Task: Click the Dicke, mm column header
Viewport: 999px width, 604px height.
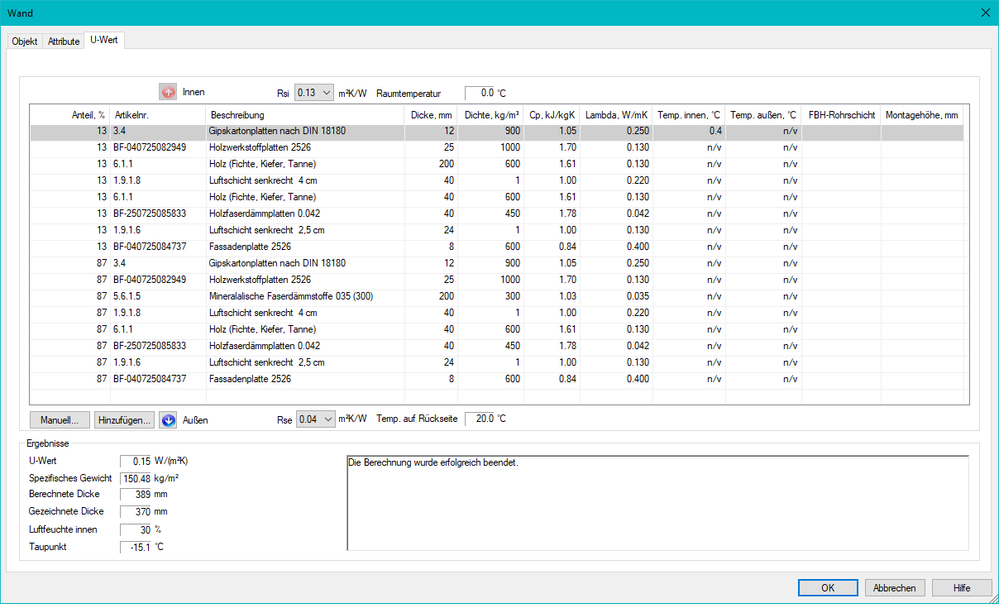Action: [x=431, y=115]
